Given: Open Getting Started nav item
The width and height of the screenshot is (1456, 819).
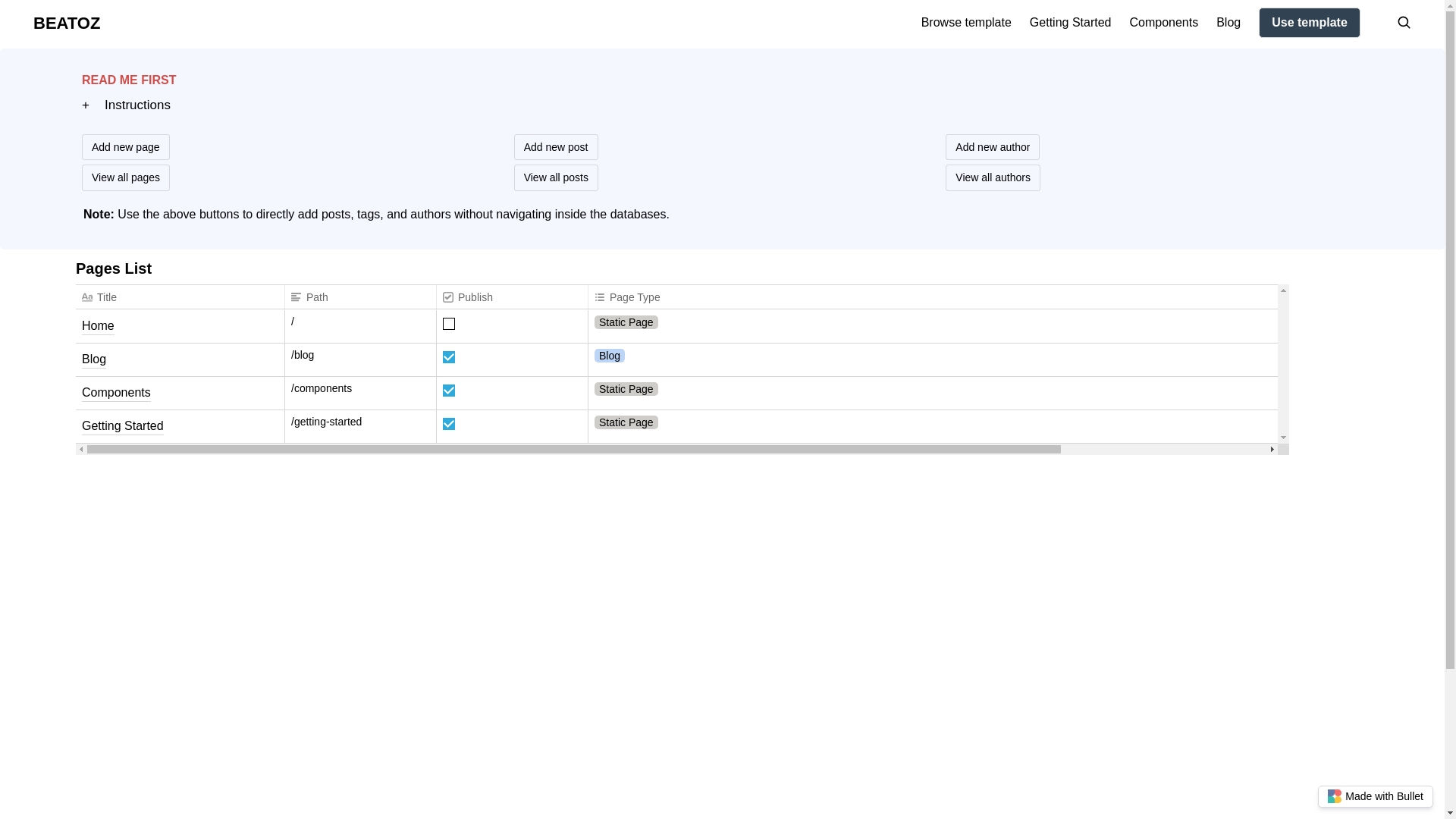Looking at the screenshot, I should [x=1070, y=23].
